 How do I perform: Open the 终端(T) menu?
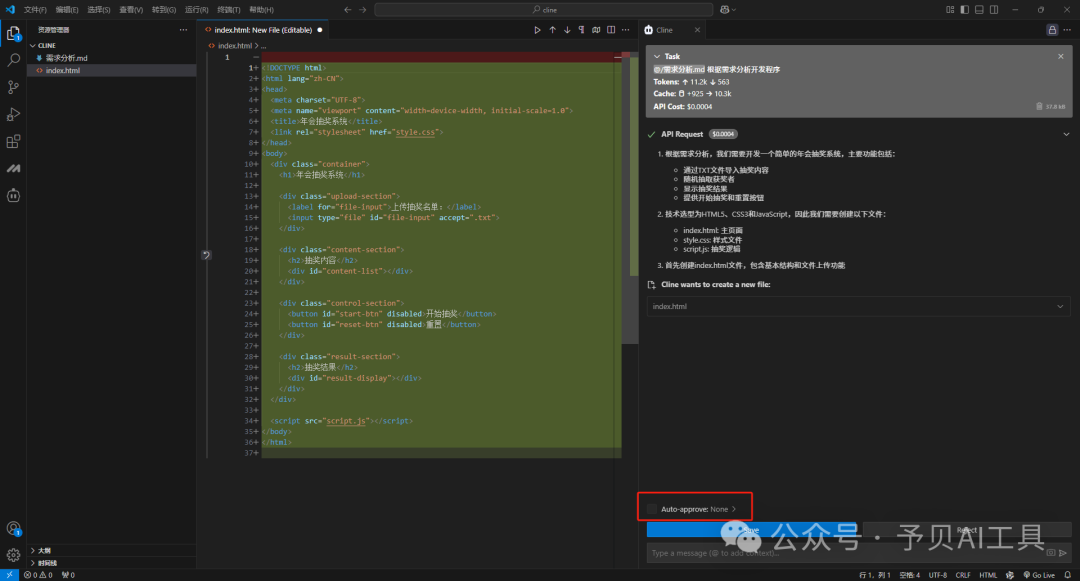pyautogui.click(x=229, y=10)
